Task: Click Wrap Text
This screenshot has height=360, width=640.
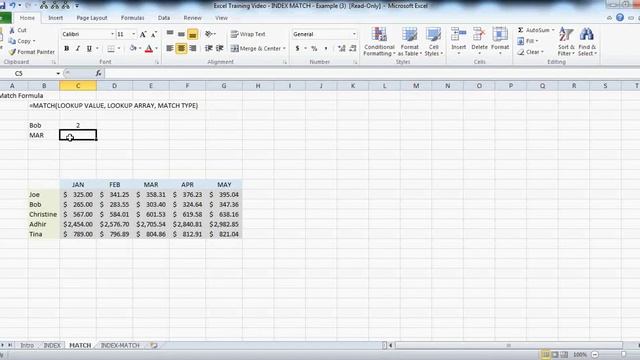Action: click(x=248, y=34)
